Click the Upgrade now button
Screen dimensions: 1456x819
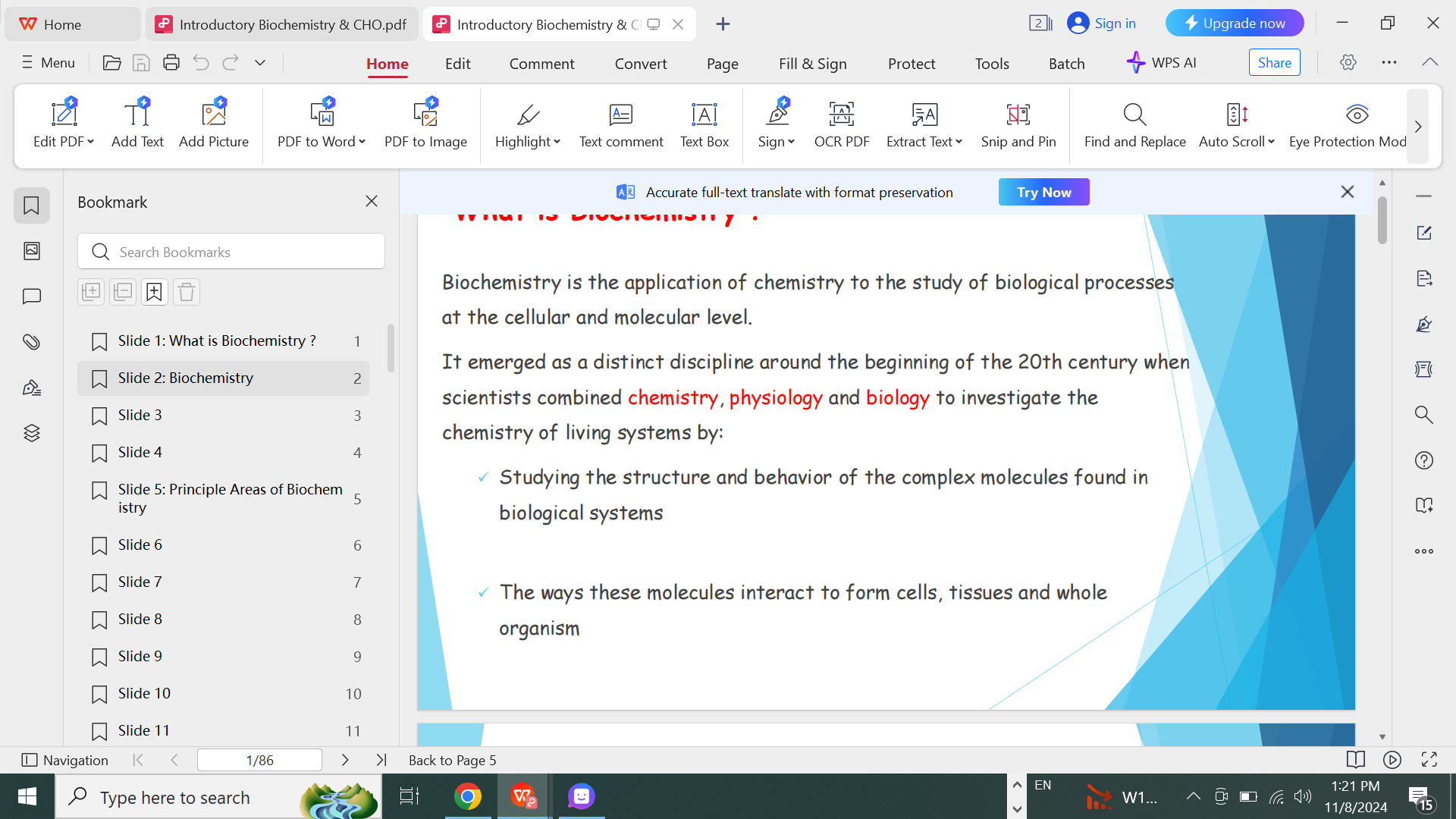tap(1234, 24)
